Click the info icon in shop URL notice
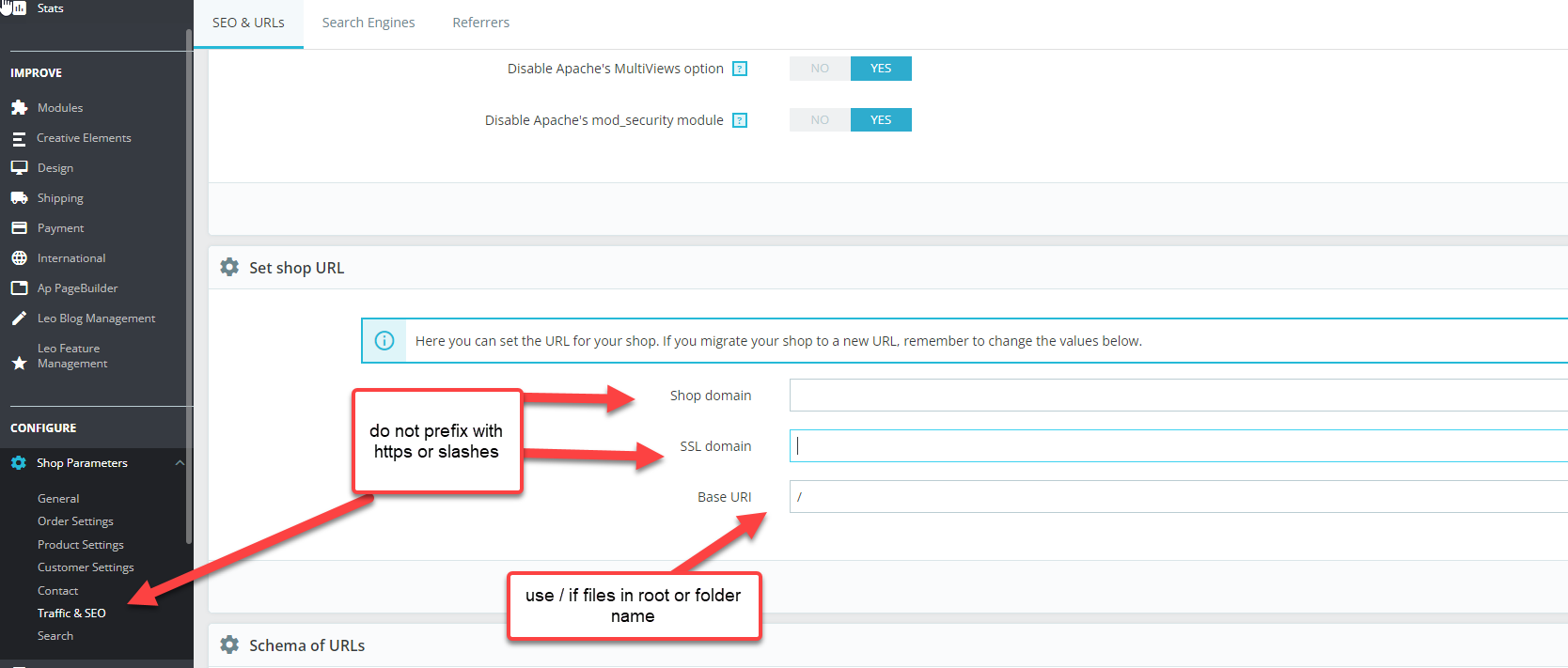 [x=384, y=341]
